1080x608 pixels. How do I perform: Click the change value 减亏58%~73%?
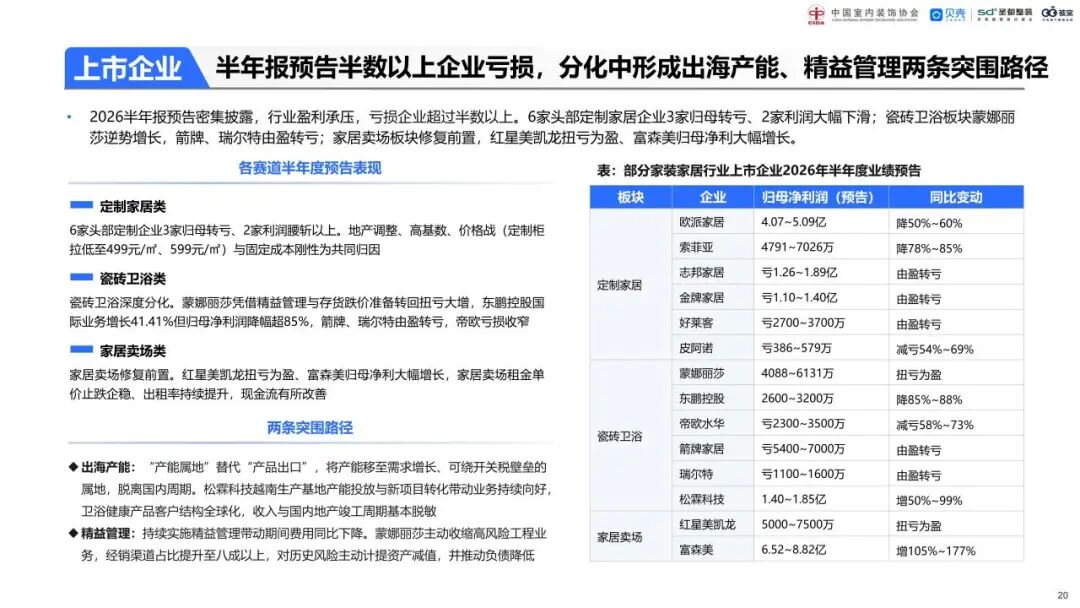(934, 426)
